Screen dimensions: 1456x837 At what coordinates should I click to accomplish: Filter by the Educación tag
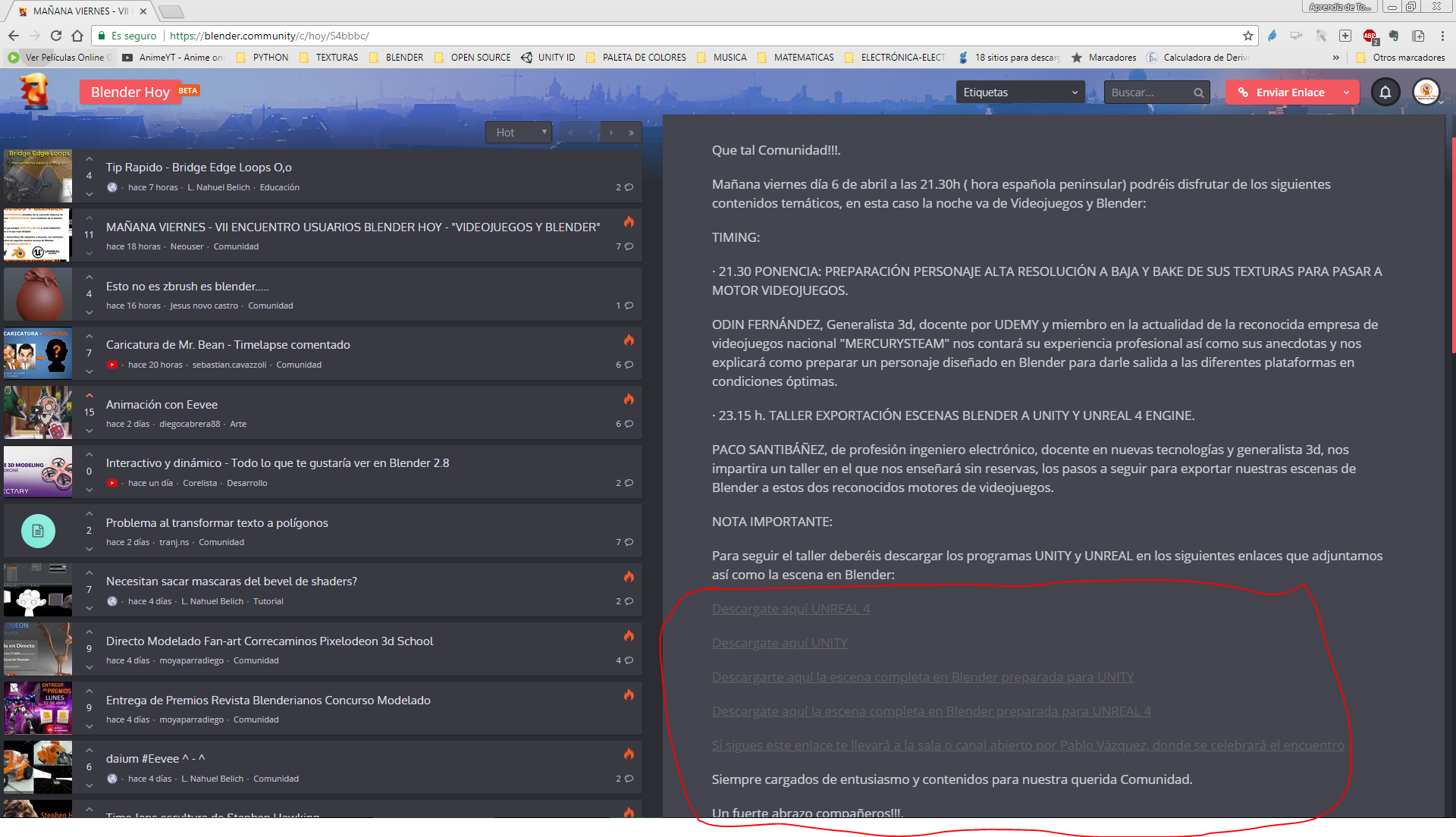[x=280, y=187]
